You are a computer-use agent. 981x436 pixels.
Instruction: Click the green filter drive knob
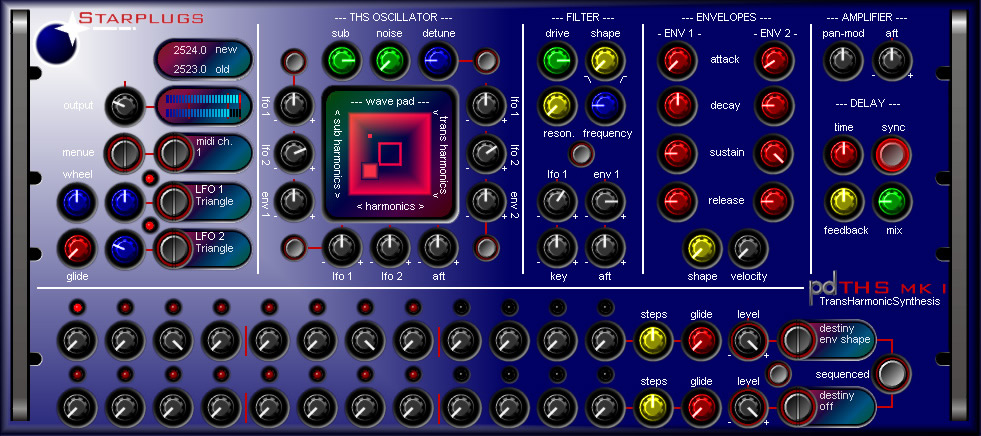(x=557, y=61)
